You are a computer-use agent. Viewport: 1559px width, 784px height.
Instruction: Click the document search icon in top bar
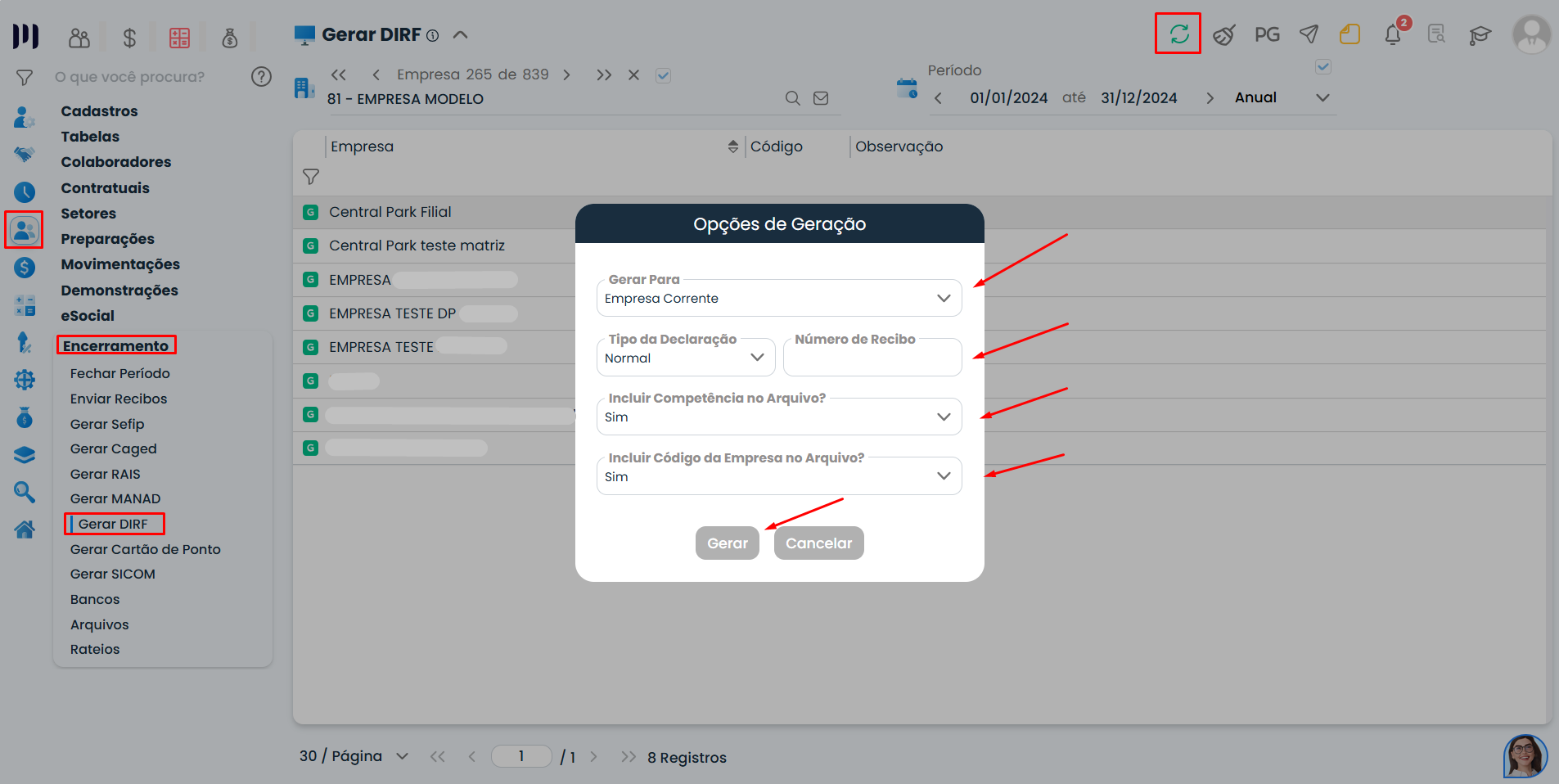pos(1436,34)
